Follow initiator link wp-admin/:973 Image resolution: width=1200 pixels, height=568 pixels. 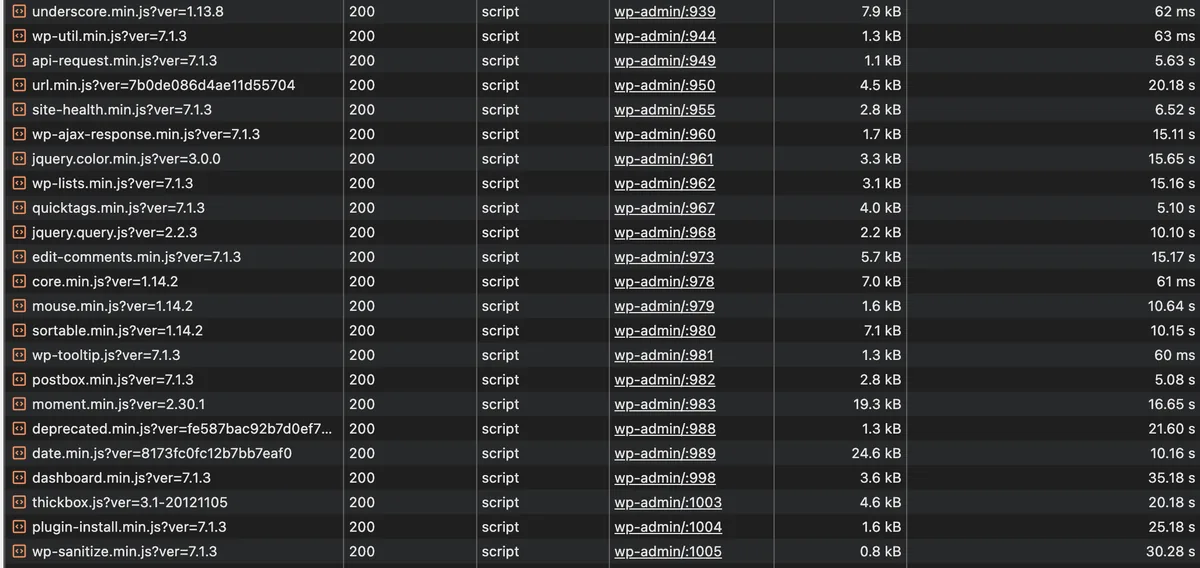click(665, 257)
